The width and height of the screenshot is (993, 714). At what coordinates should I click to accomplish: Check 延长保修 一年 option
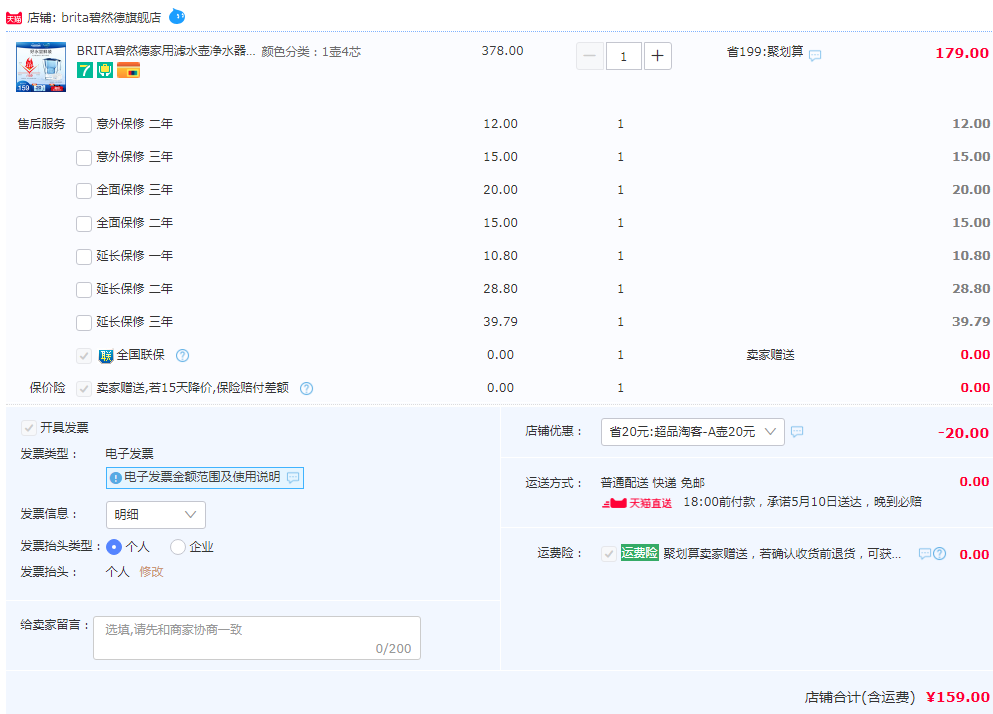pyautogui.click(x=84, y=257)
